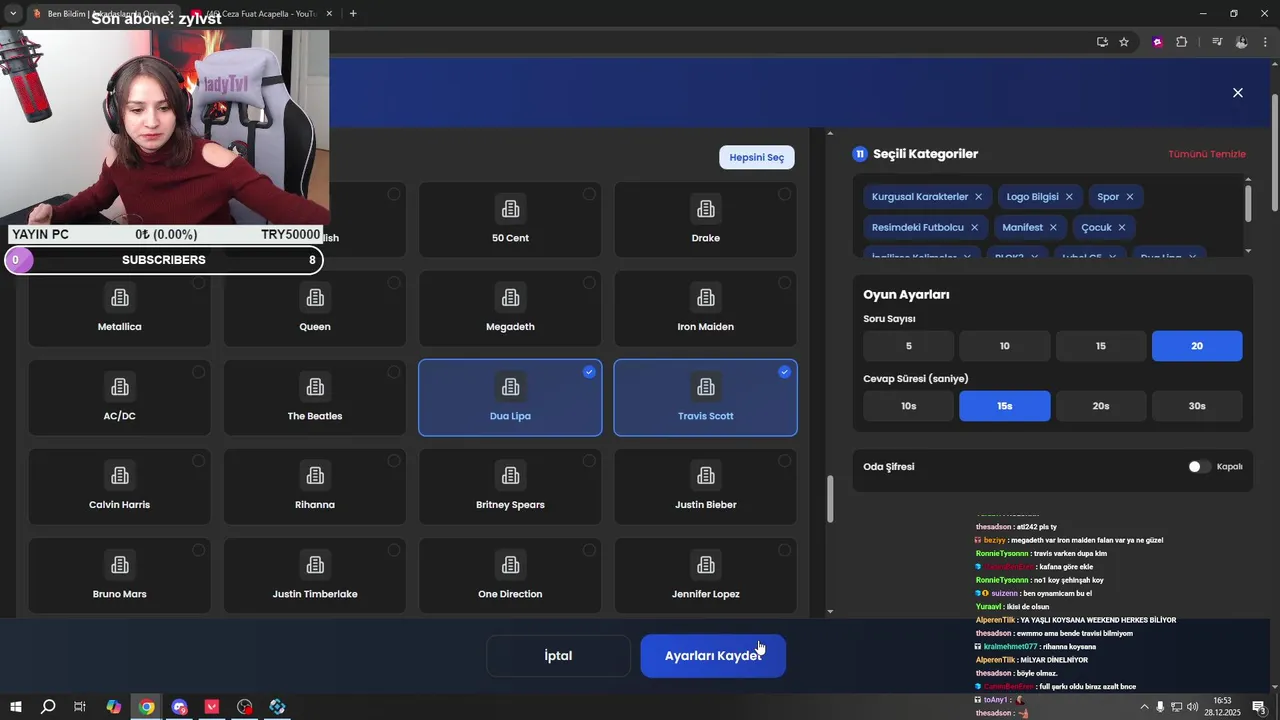The width and height of the screenshot is (1280, 720).
Task: Remove the Resimdeki Futbolcu chip via its x
Action: coord(974,228)
